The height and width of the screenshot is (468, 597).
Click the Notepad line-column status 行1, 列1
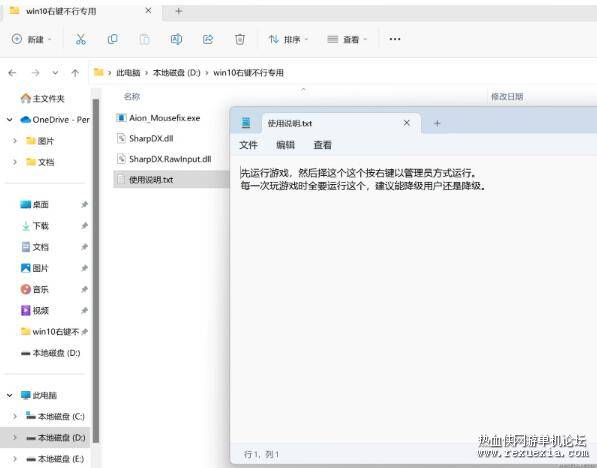pyautogui.click(x=262, y=454)
